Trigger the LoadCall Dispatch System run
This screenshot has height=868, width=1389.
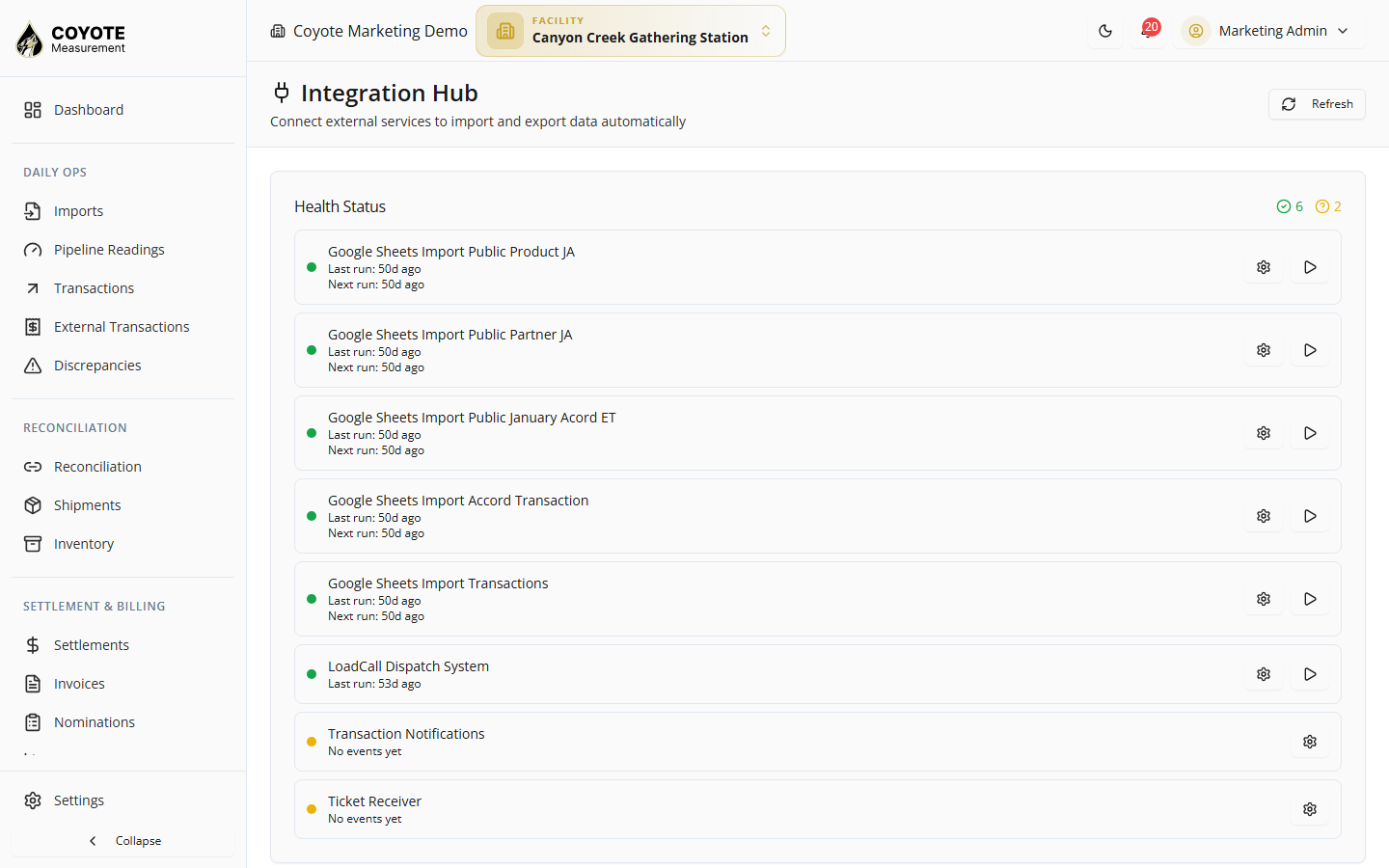coord(1310,674)
